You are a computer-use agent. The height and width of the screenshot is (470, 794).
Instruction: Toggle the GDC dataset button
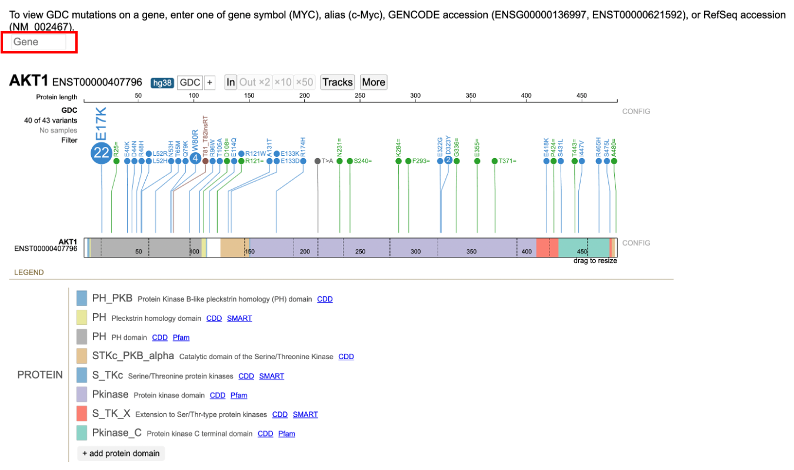click(189, 82)
